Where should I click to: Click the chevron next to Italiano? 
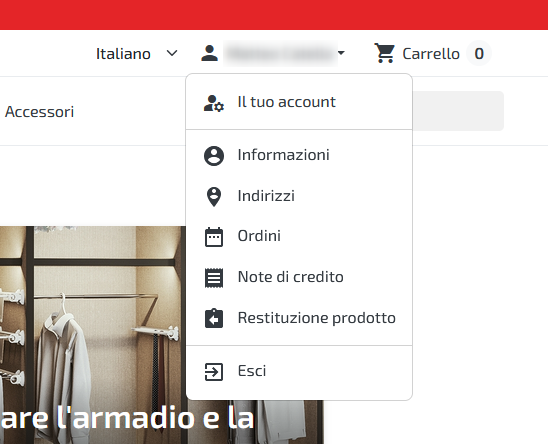pyautogui.click(x=172, y=53)
